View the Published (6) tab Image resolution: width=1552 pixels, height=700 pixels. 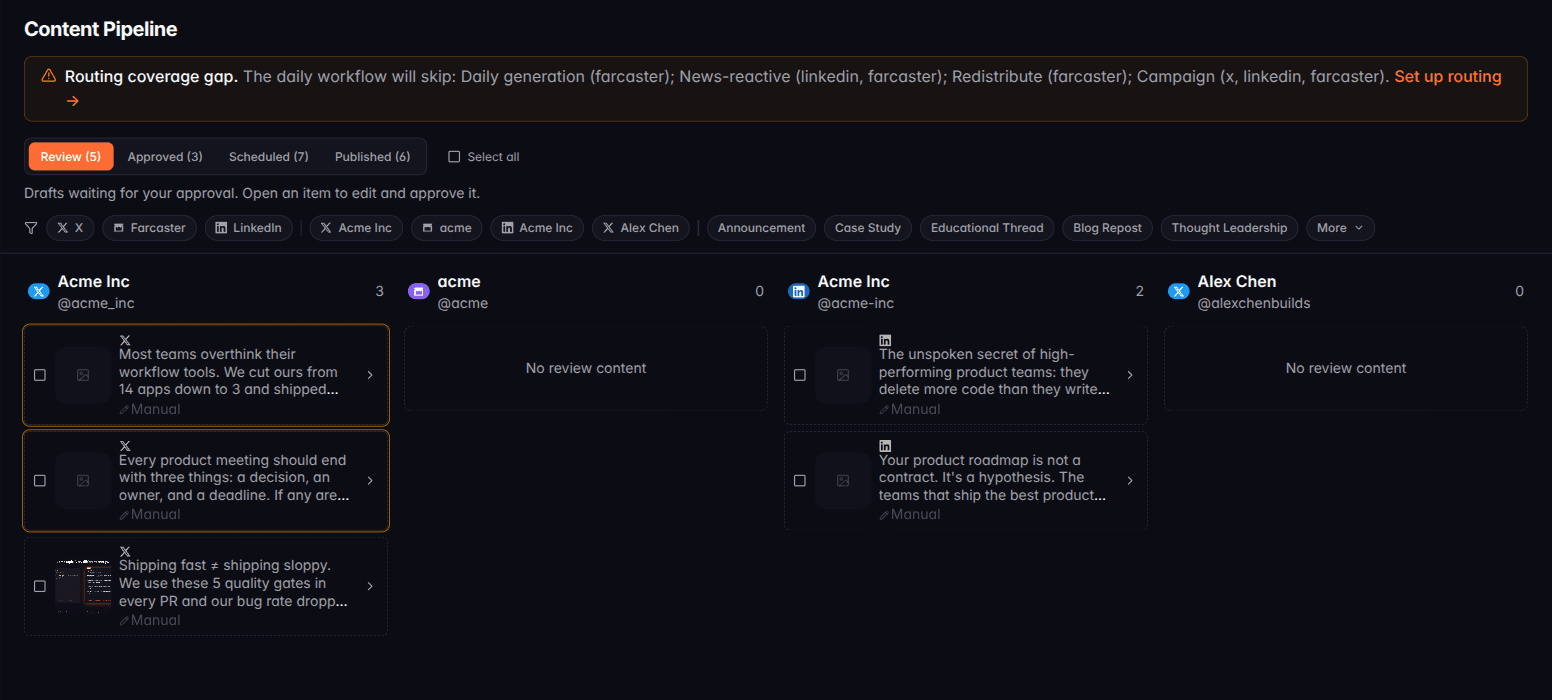372,157
